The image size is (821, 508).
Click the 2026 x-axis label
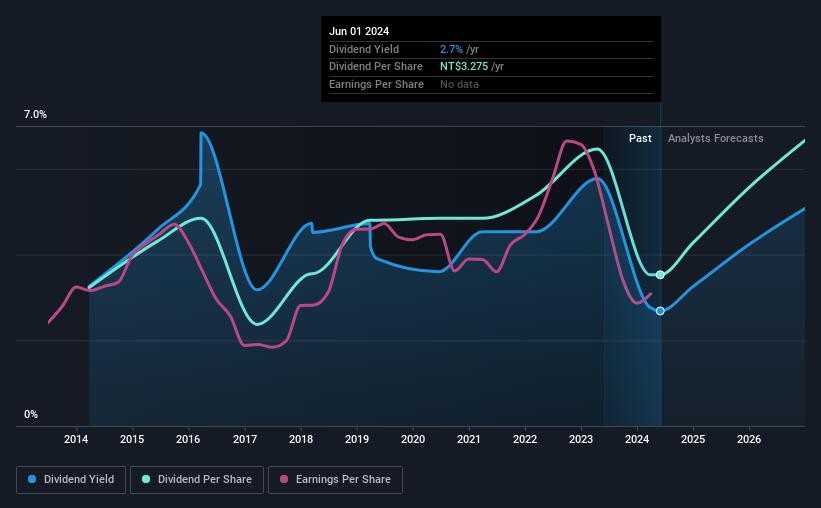tap(749, 439)
